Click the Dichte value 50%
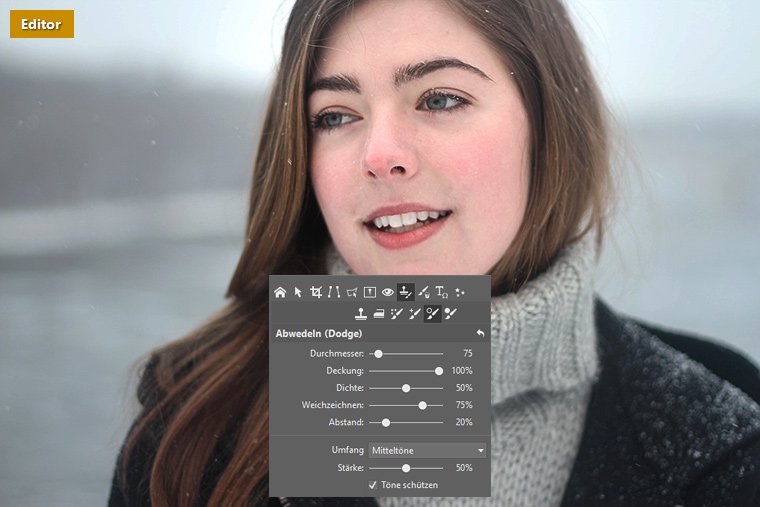The height and width of the screenshot is (507, 760). point(464,388)
